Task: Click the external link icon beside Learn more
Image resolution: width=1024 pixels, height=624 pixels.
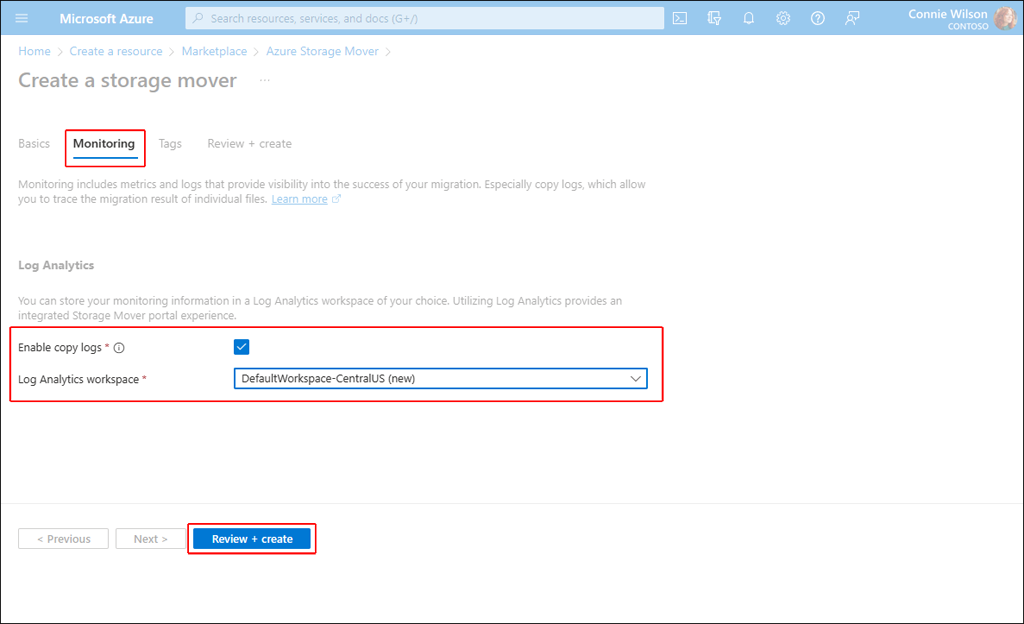Action: [336, 199]
